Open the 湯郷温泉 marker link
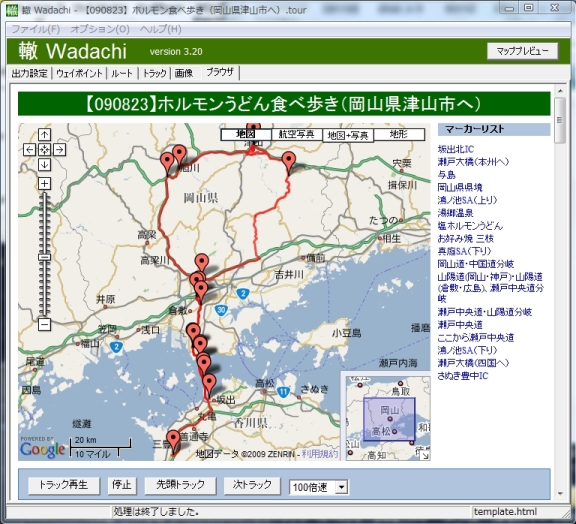576x524 pixels. [456, 213]
